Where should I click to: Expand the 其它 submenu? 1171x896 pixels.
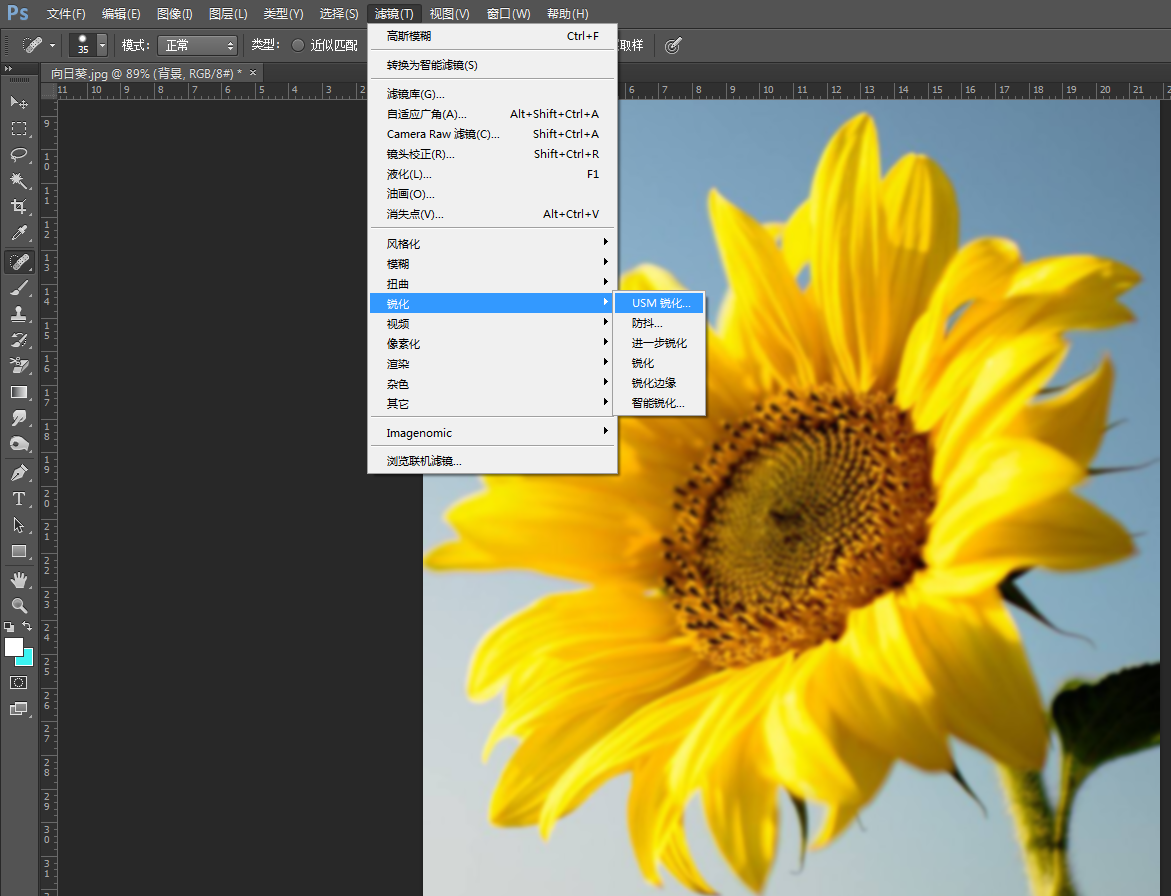pos(493,403)
